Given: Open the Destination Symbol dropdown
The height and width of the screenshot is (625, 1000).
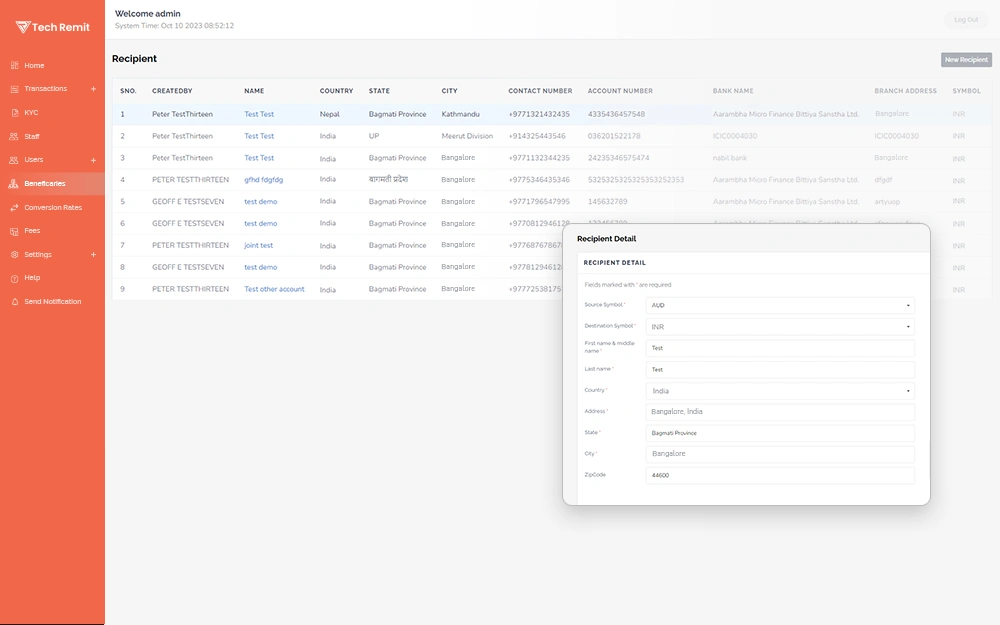Looking at the screenshot, I should click(780, 327).
